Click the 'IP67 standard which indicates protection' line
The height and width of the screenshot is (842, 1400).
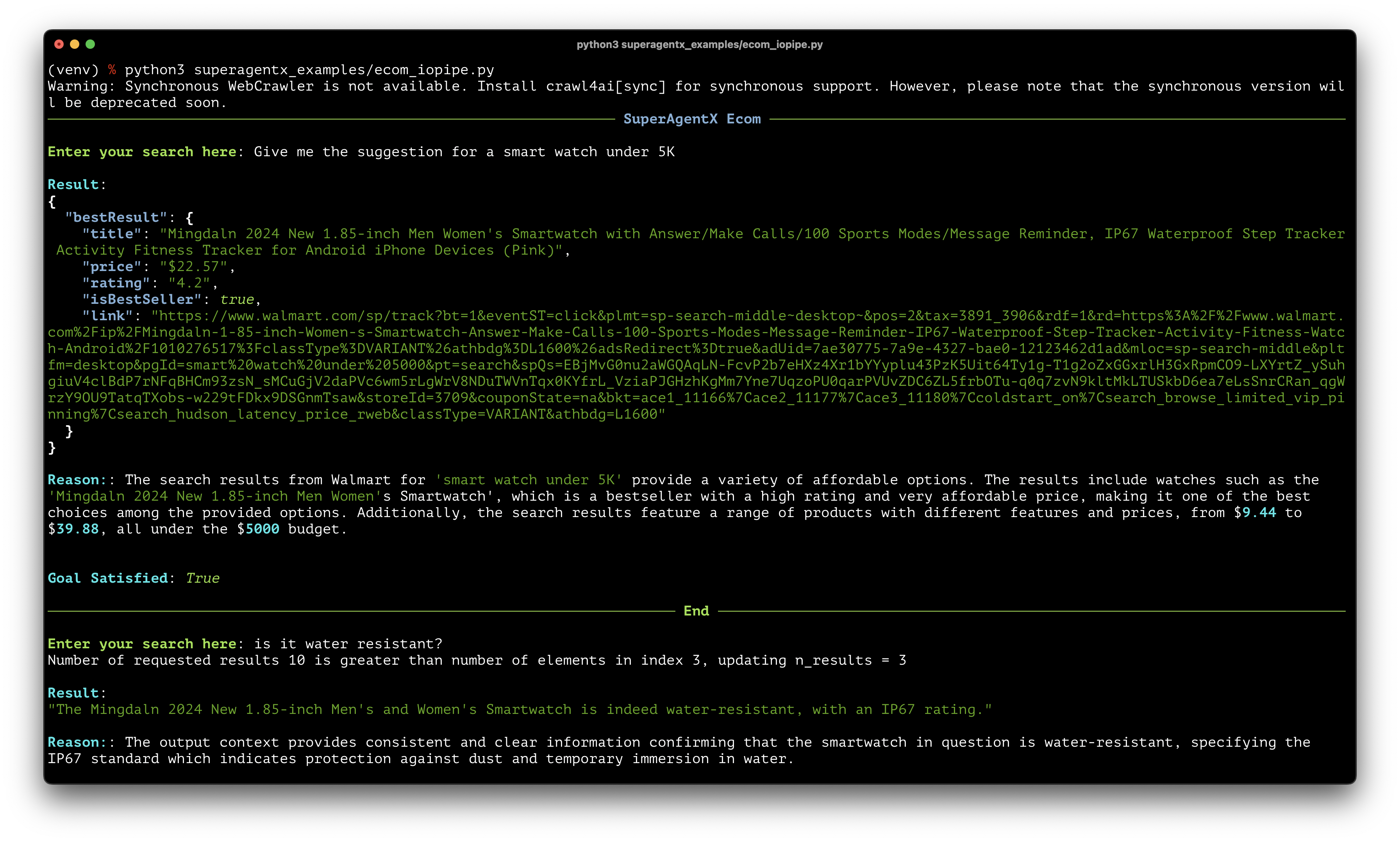421,759
